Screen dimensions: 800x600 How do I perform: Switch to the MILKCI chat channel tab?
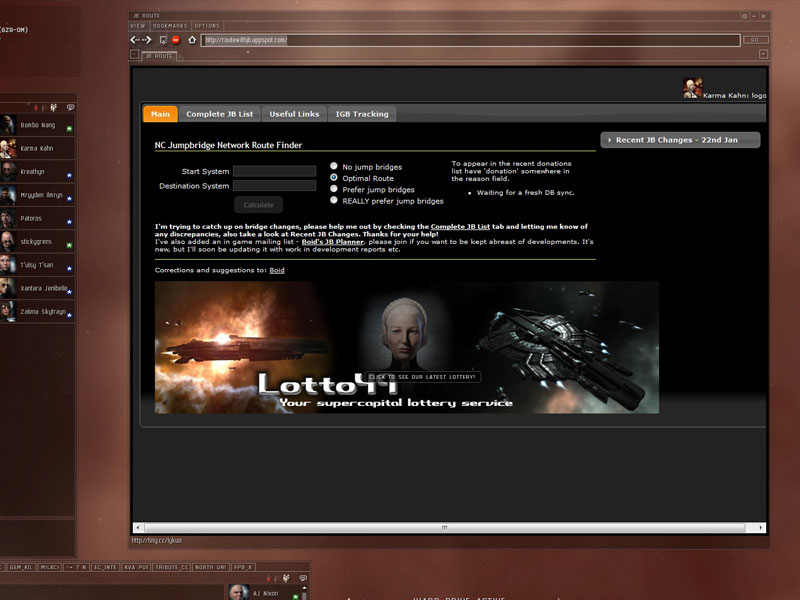tap(50, 567)
